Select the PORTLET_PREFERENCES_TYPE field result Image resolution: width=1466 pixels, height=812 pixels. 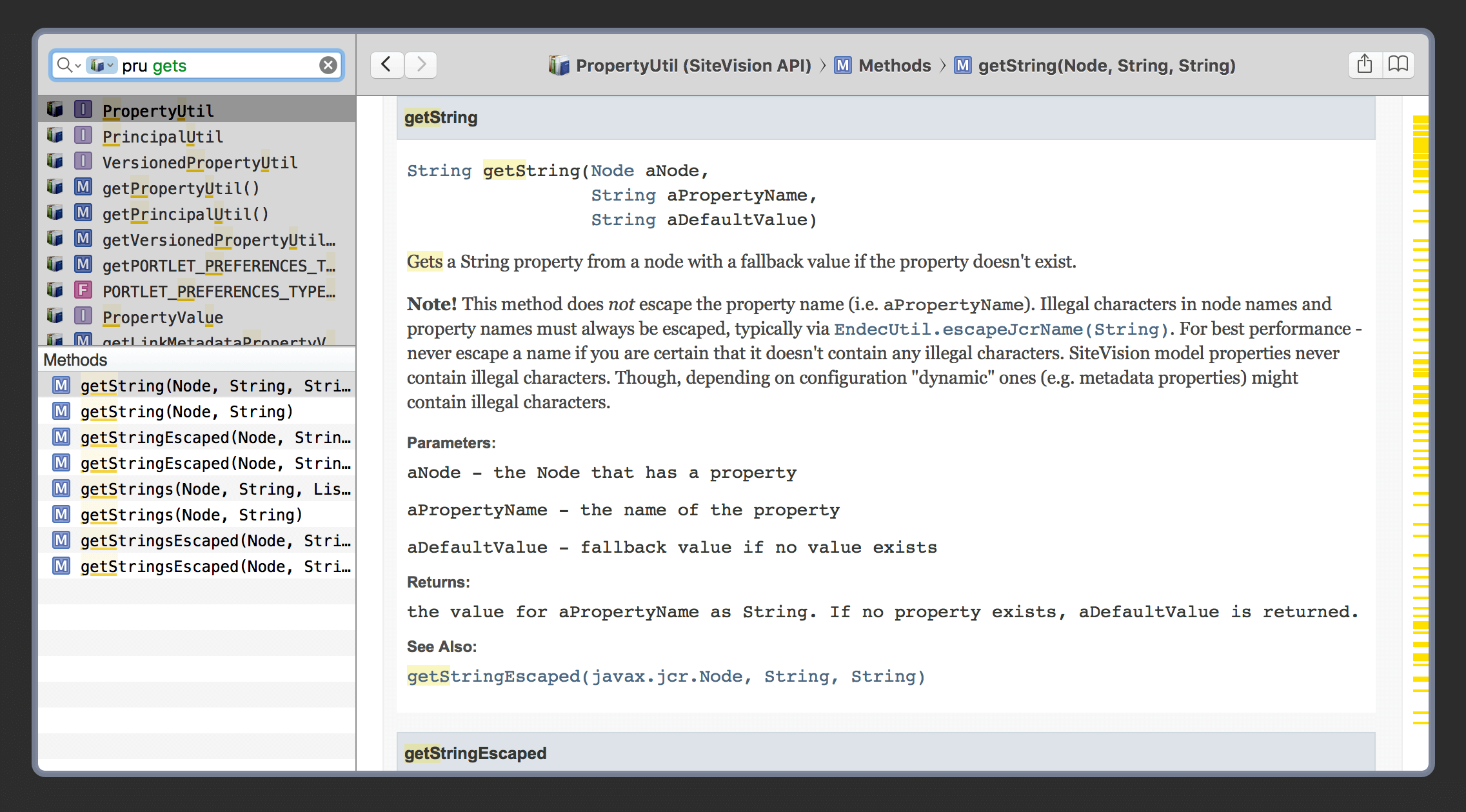click(x=218, y=292)
